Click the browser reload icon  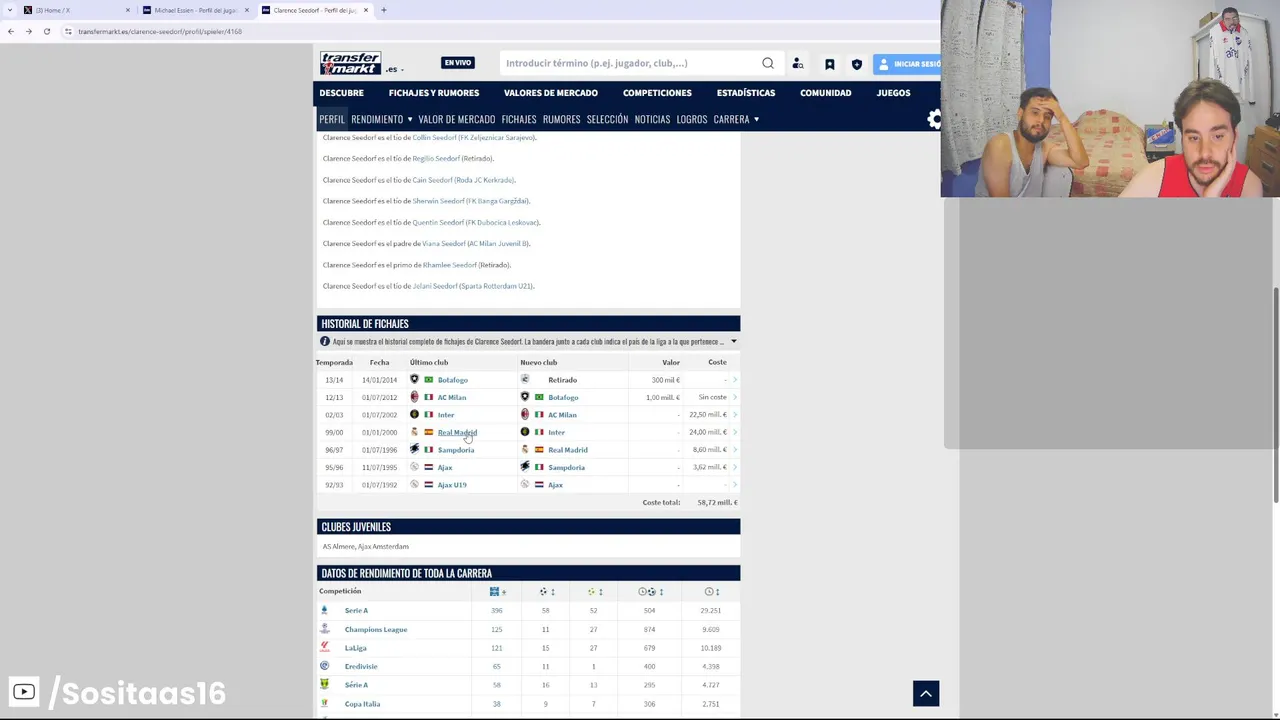46,31
